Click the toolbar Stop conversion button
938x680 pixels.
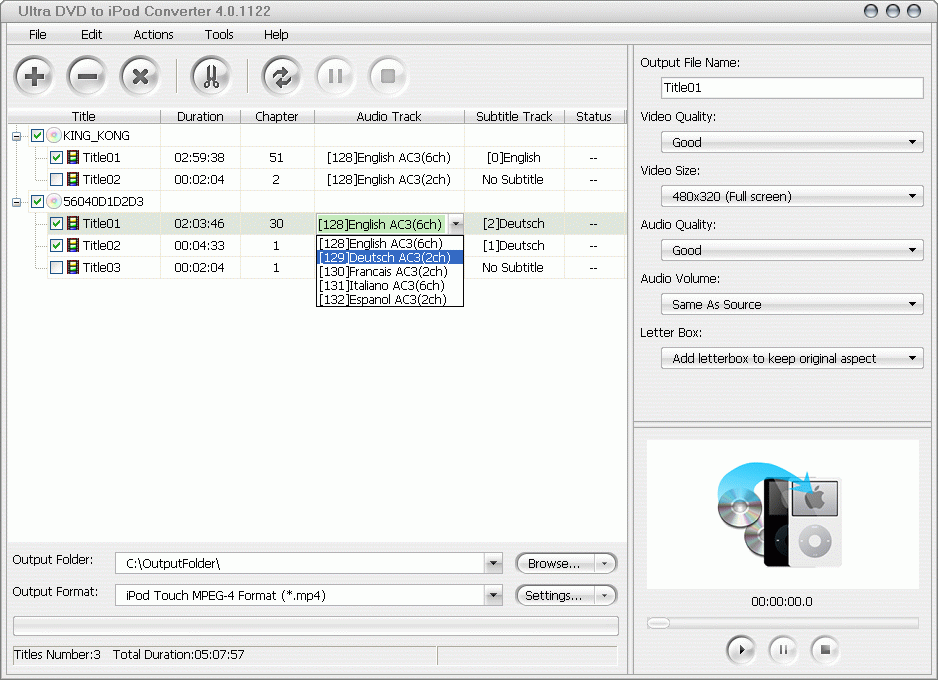pyautogui.click(x=388, y=76)
